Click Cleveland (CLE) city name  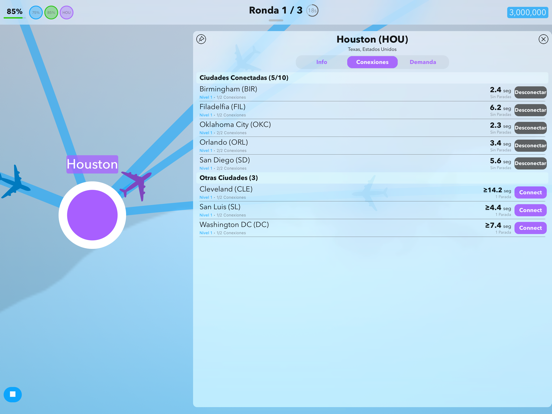pyautogui.click(x=226, y=189)
